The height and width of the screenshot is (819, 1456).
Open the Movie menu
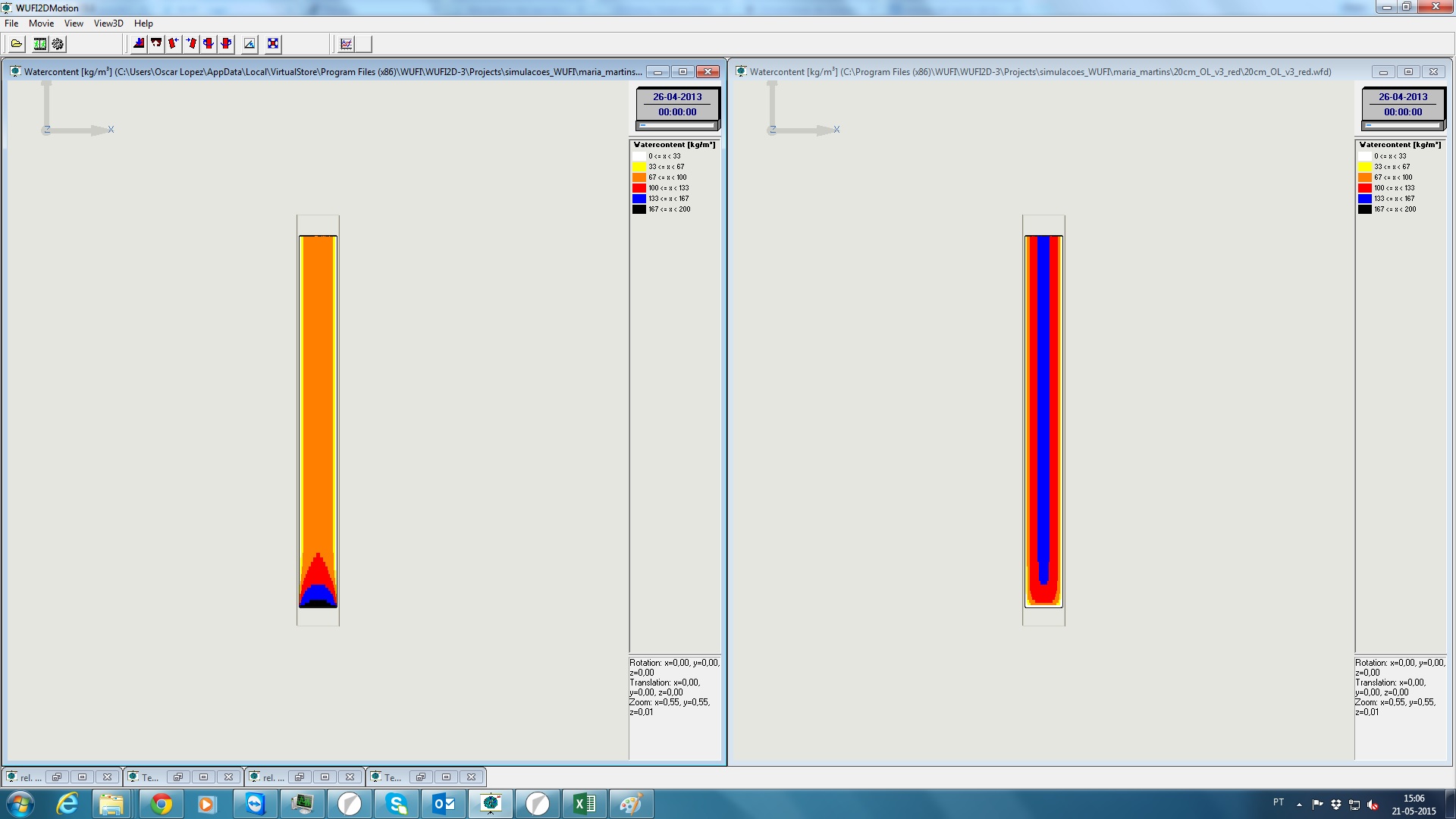click(41, 24)
